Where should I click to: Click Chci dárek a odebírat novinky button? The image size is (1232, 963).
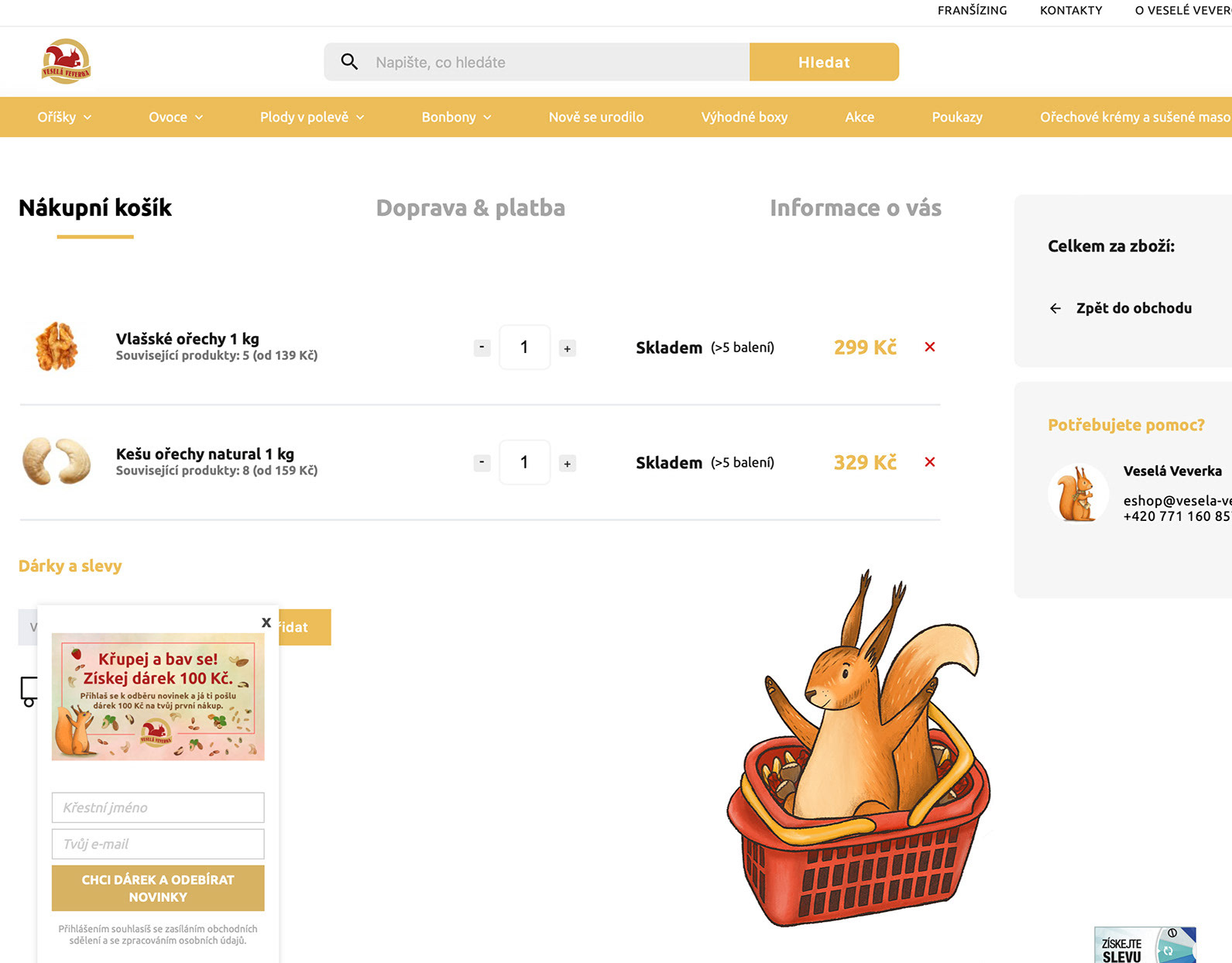(158, 888)
